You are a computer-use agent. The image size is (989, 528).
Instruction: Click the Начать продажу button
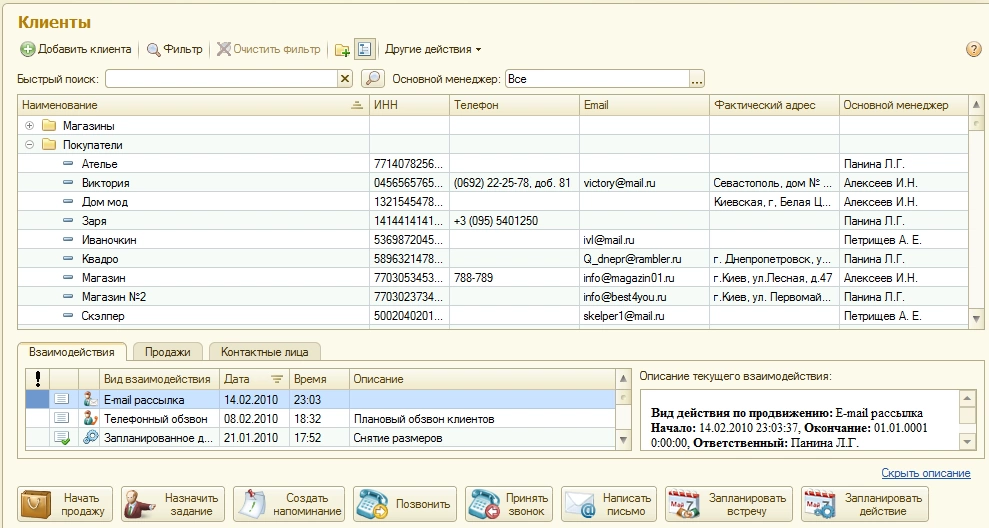[63, 504]
